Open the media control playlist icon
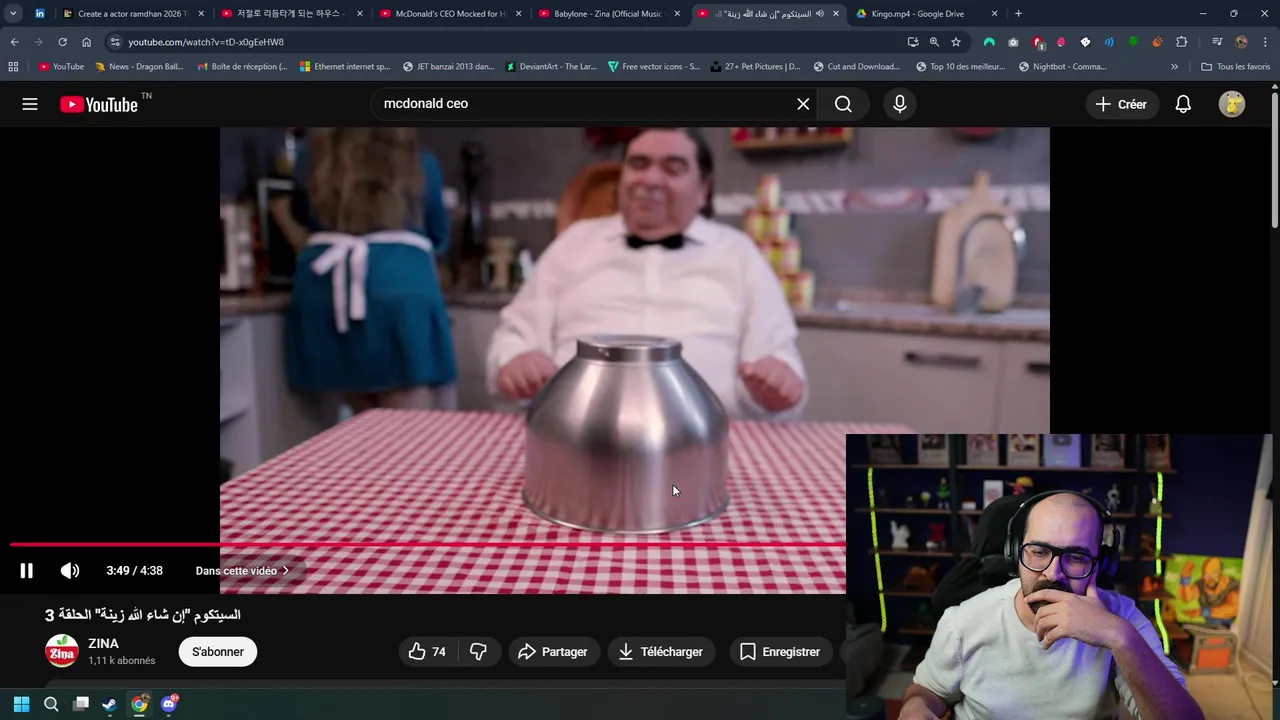The image size is (1280, 720). [1216, 42]
